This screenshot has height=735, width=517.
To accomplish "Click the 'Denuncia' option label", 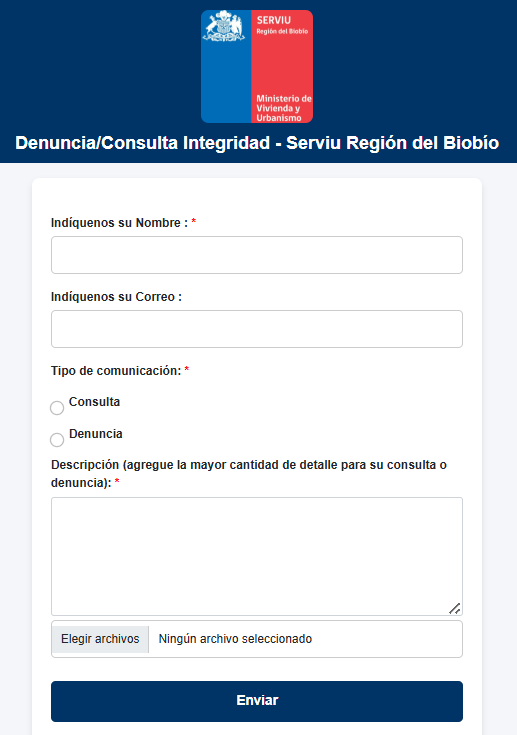I will (x=96, y=434).
